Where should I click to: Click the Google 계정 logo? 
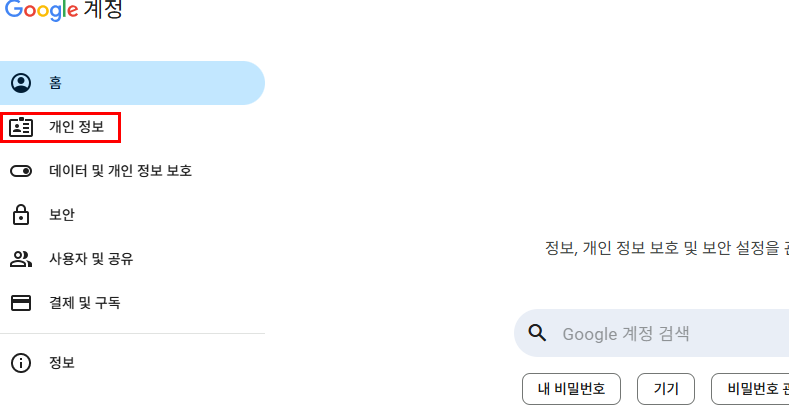coord(63,10)
